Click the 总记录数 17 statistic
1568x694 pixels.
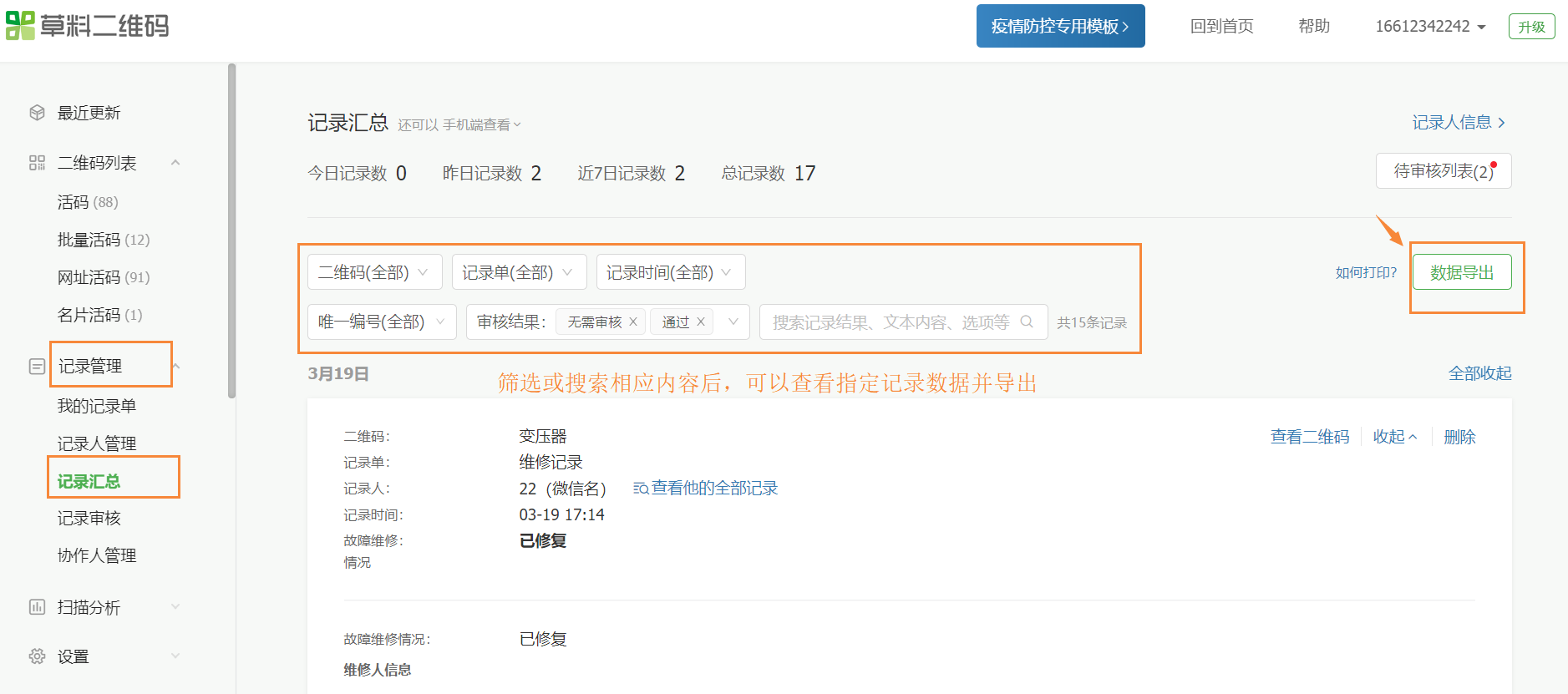769,173
